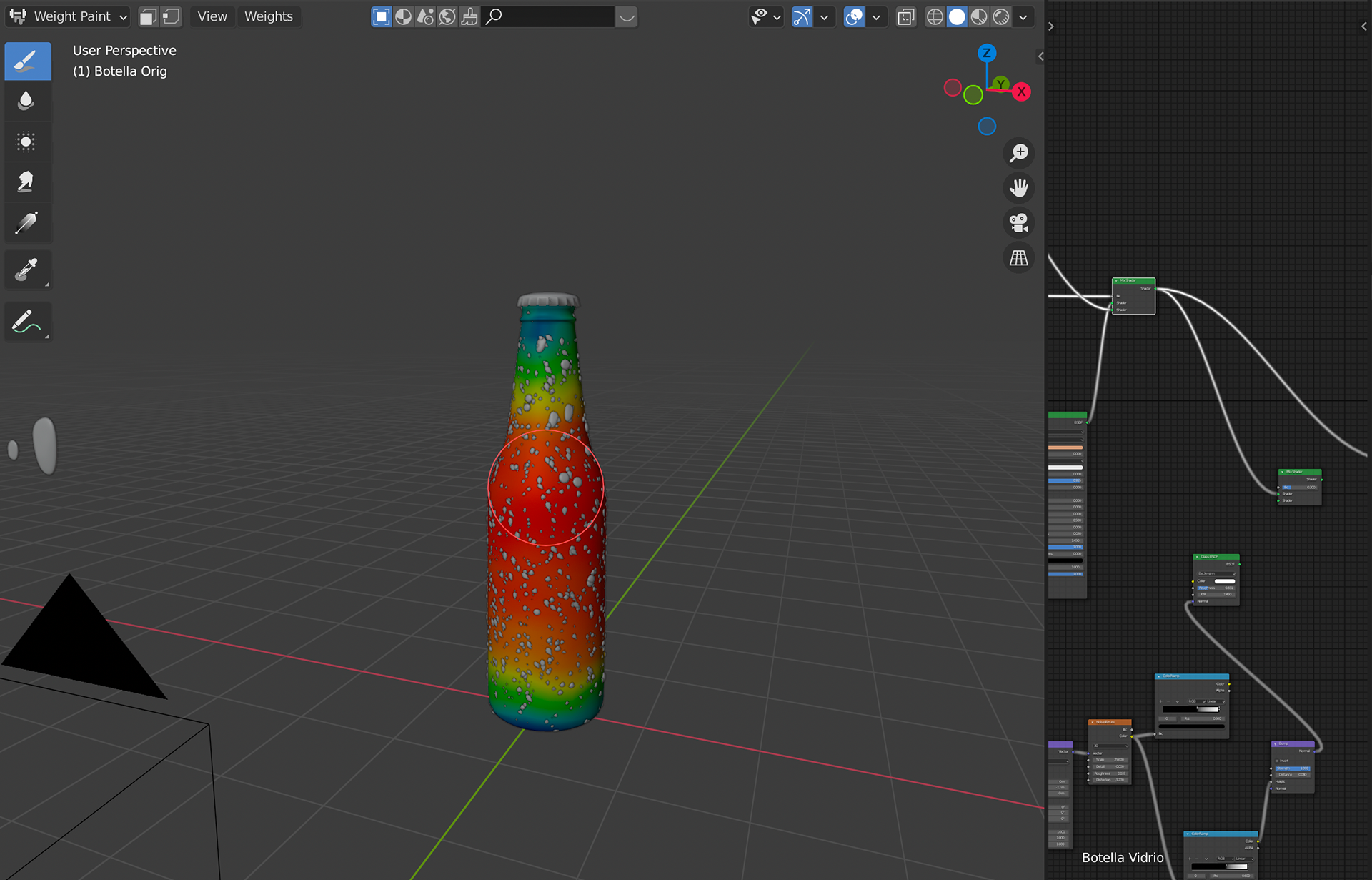Click the Pan view hand button
1372x880 pixels.
(x=1019, y=188)
